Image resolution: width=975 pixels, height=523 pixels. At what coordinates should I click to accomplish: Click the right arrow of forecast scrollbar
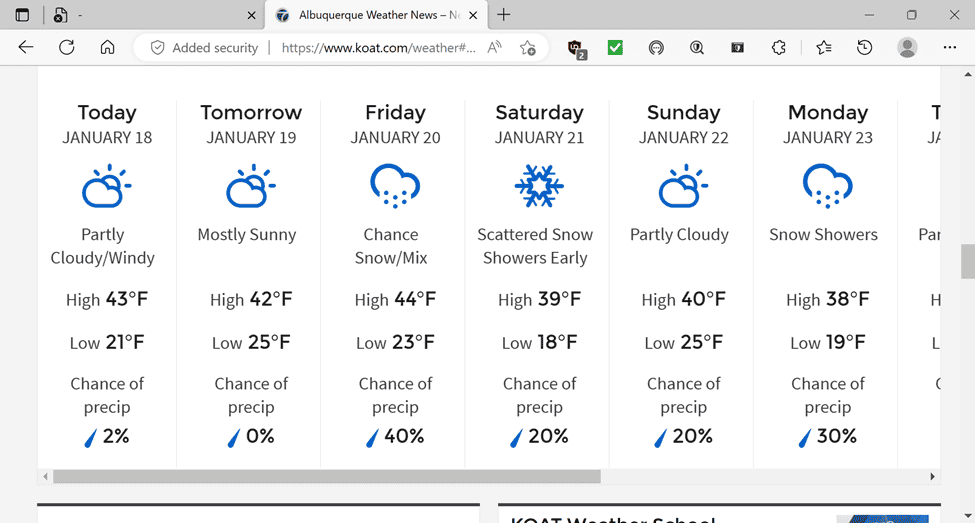click(x=932, y=476)
